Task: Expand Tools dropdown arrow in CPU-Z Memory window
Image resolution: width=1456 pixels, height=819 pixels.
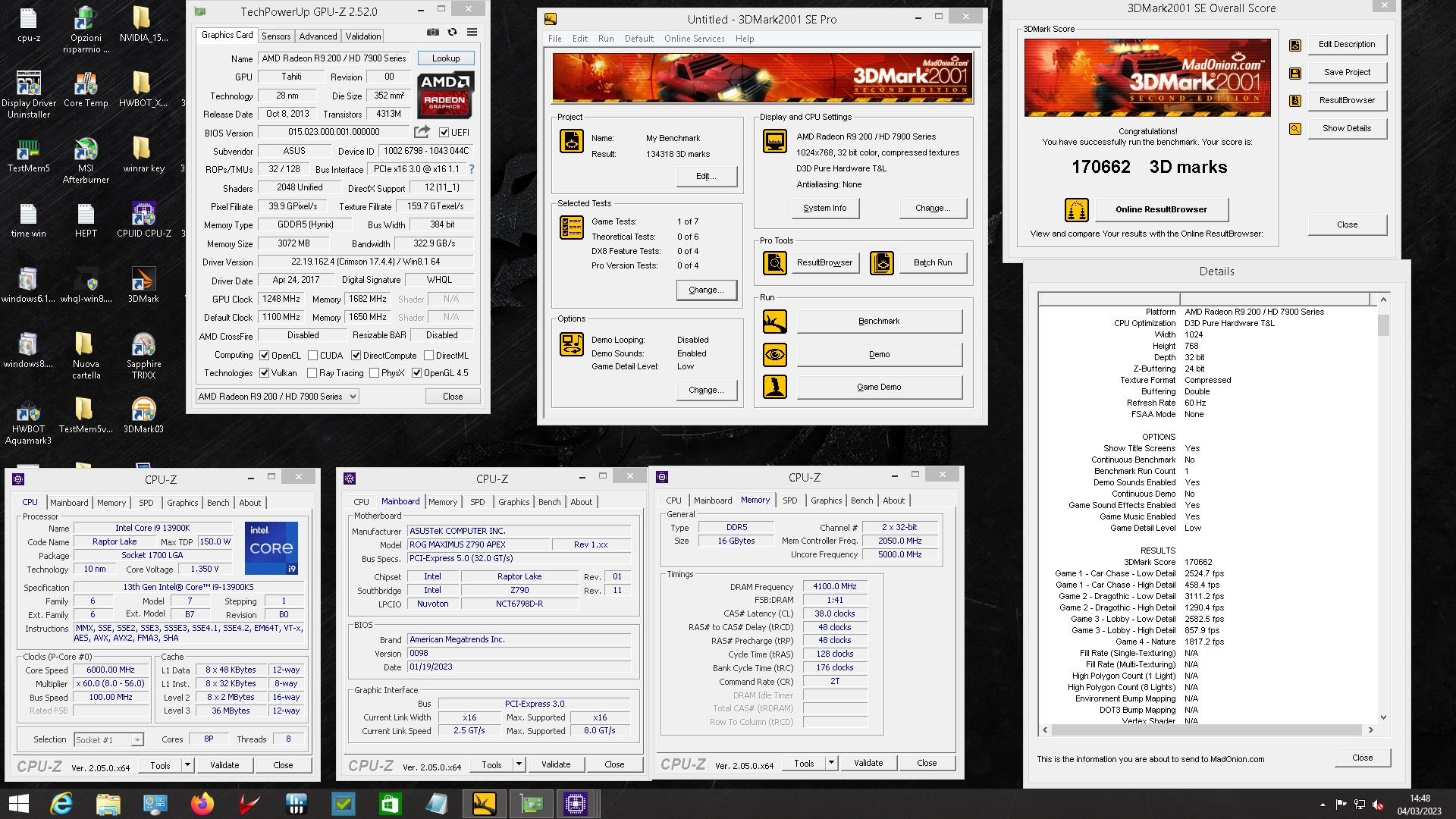Action: [831, 763]
